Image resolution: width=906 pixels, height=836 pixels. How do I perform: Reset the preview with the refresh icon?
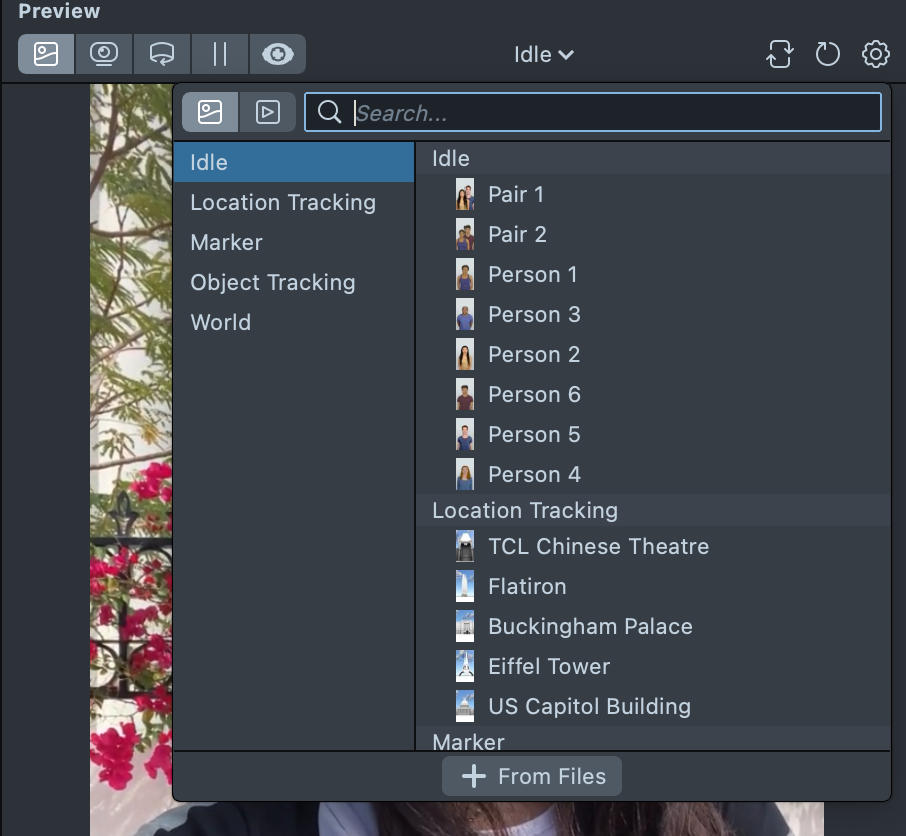tap(828, 54)
